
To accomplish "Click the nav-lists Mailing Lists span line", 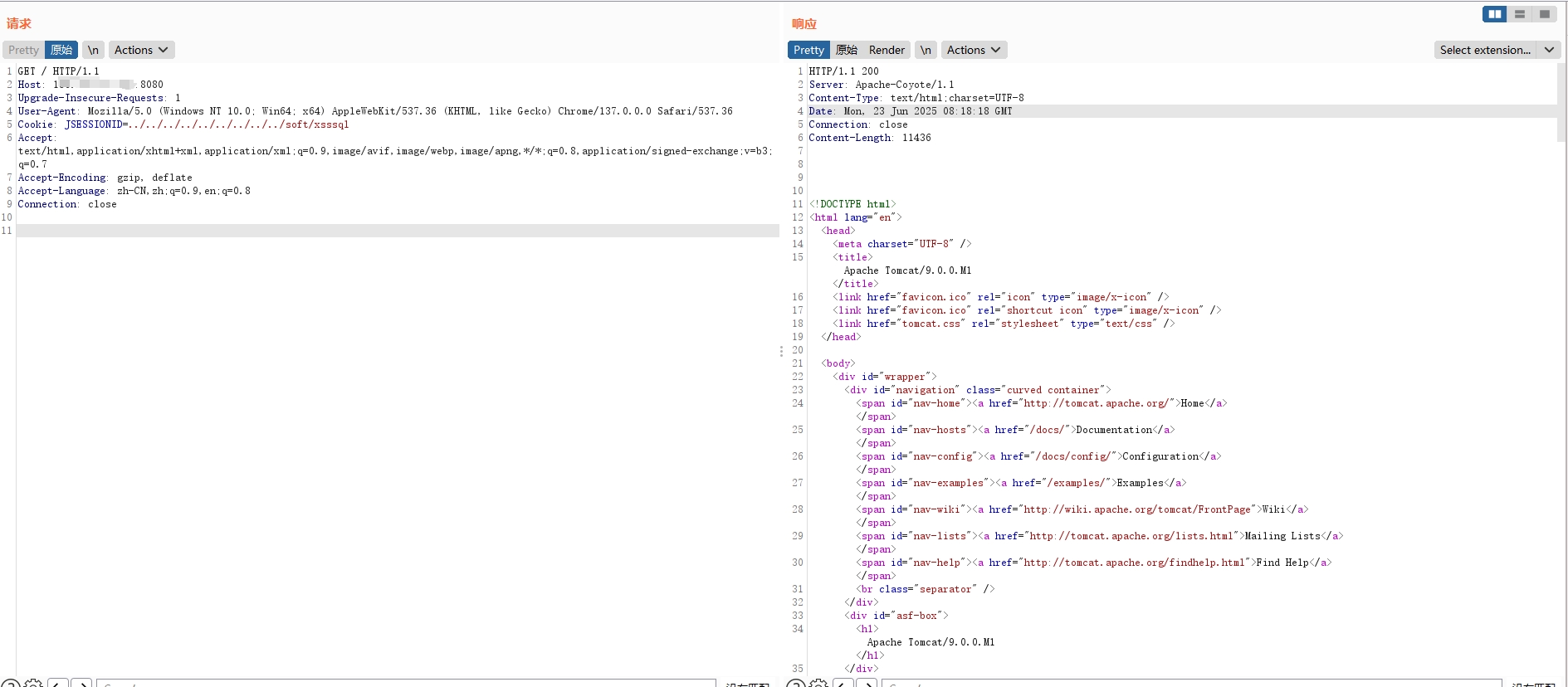I will (x=1100, y=536).
